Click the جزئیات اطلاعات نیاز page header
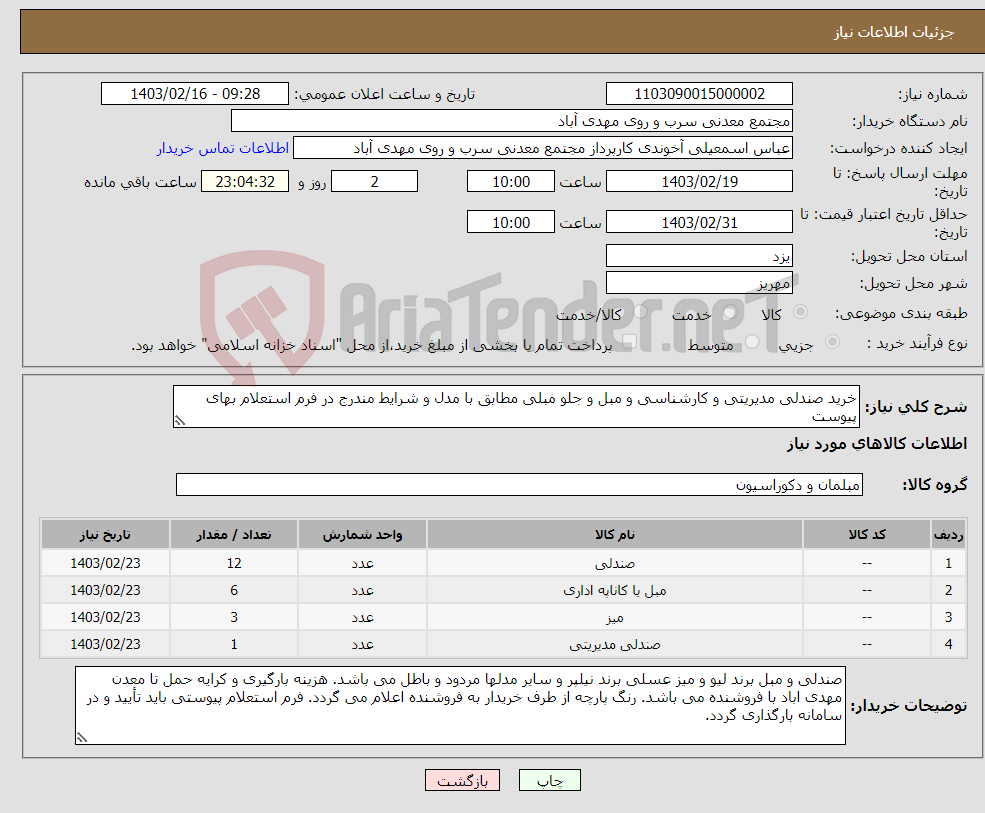 (893, 32)
